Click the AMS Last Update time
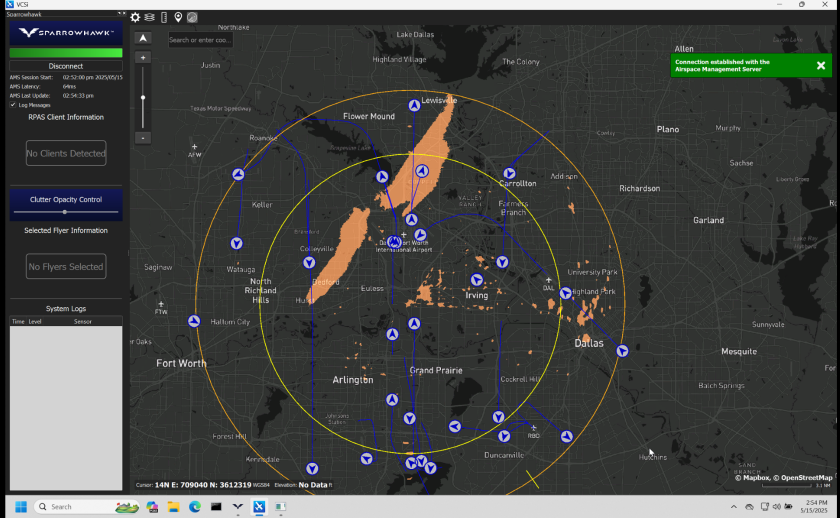This screenshot has width=840, height=518. pos(78,95)
